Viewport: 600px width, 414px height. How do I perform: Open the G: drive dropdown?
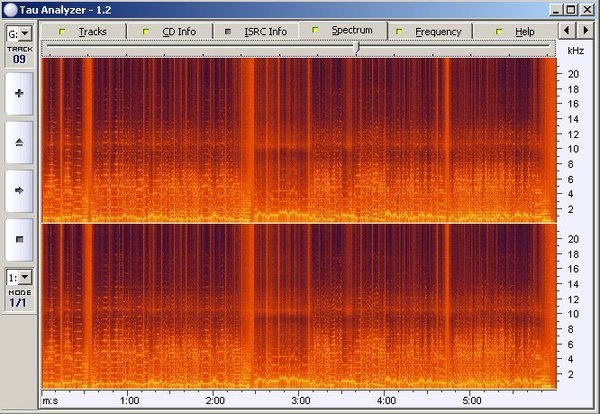(x=25, y=34)
